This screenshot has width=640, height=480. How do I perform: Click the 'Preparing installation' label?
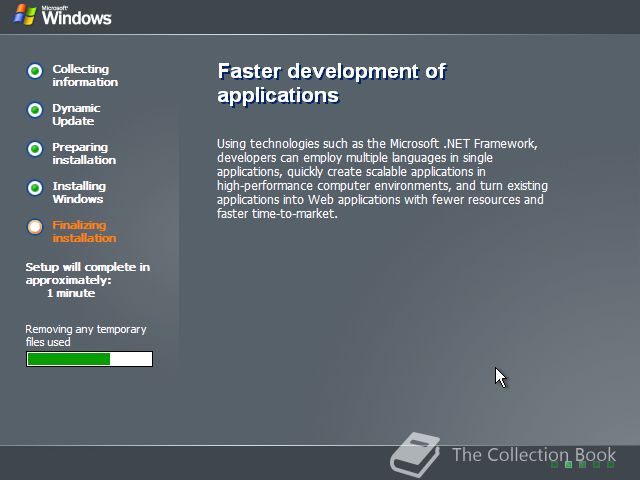(84, 153)
